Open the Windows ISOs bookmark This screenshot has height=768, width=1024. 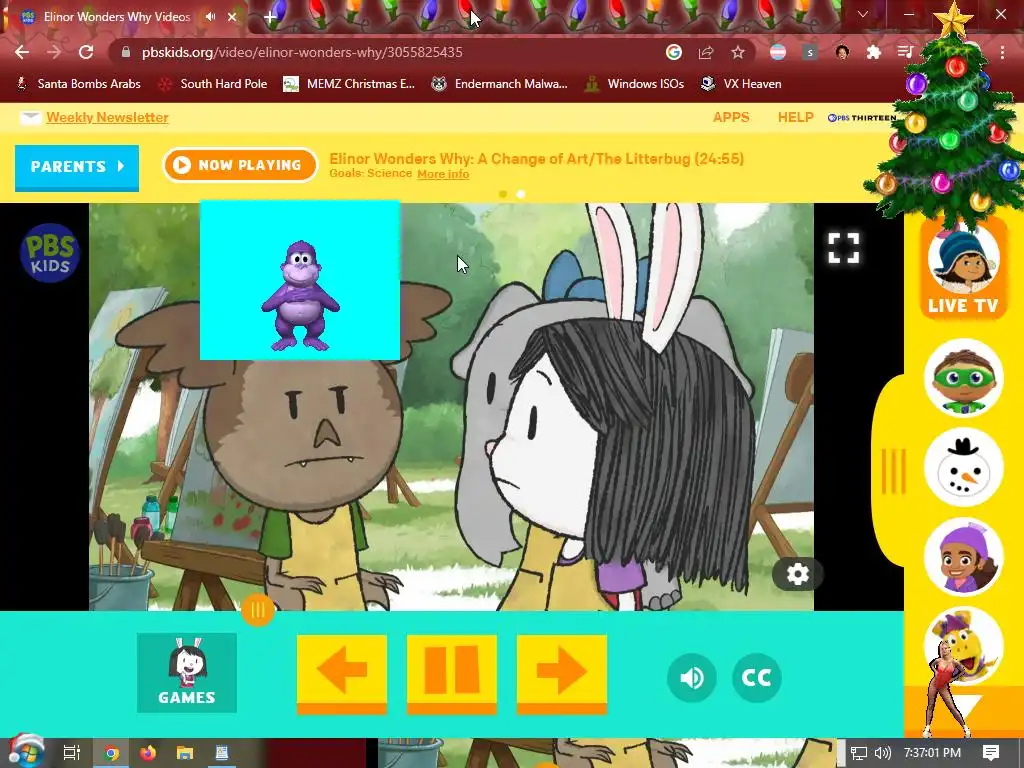pos(635,84)
